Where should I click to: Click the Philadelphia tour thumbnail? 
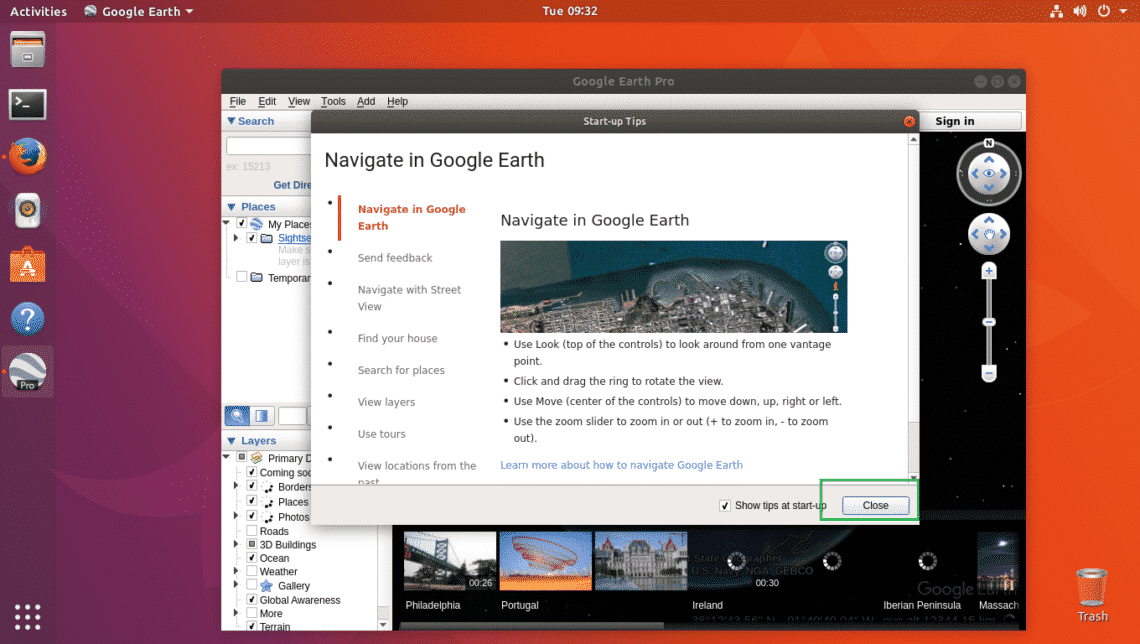point(450,560)
